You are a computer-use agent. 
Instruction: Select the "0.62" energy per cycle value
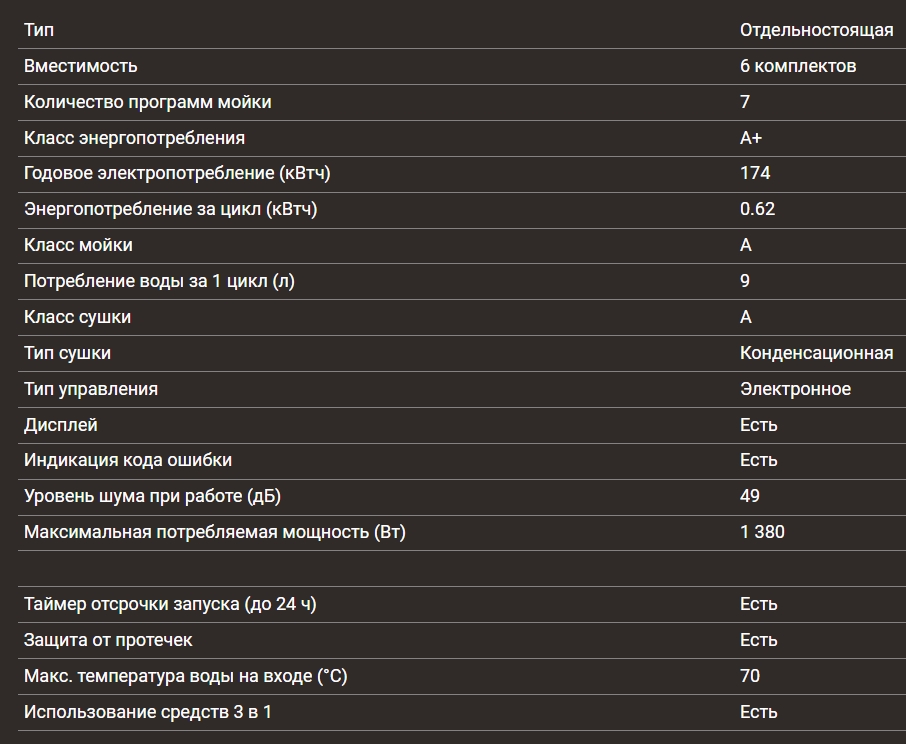tap(757, 209)
